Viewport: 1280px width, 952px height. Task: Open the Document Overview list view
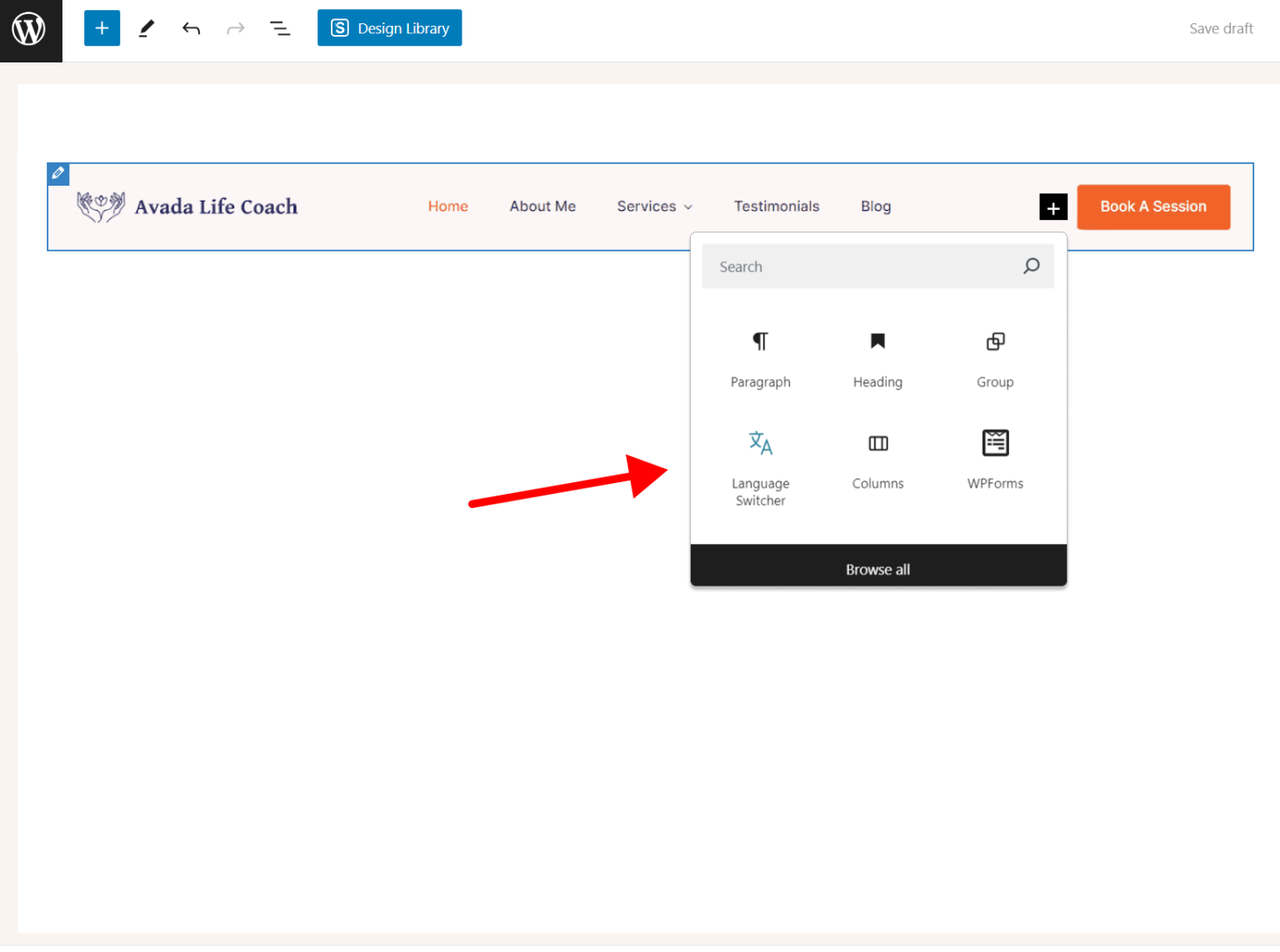tap(280, 27)
